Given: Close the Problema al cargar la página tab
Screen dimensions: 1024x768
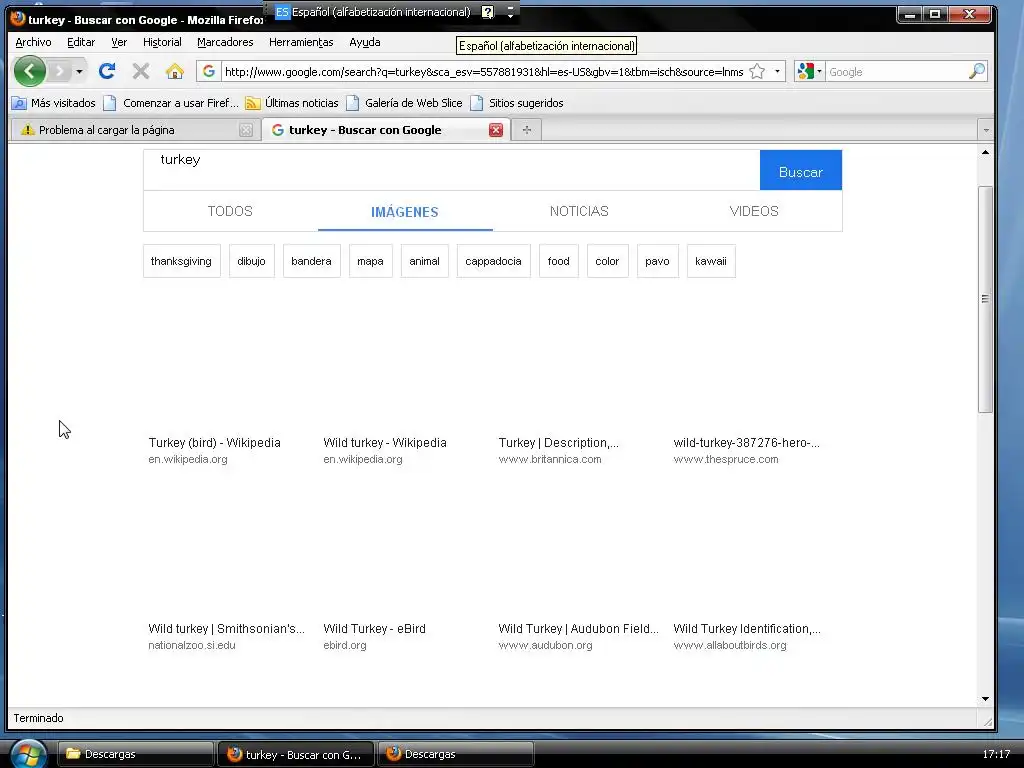Looking at the screenshot, I should click(246, 130).
